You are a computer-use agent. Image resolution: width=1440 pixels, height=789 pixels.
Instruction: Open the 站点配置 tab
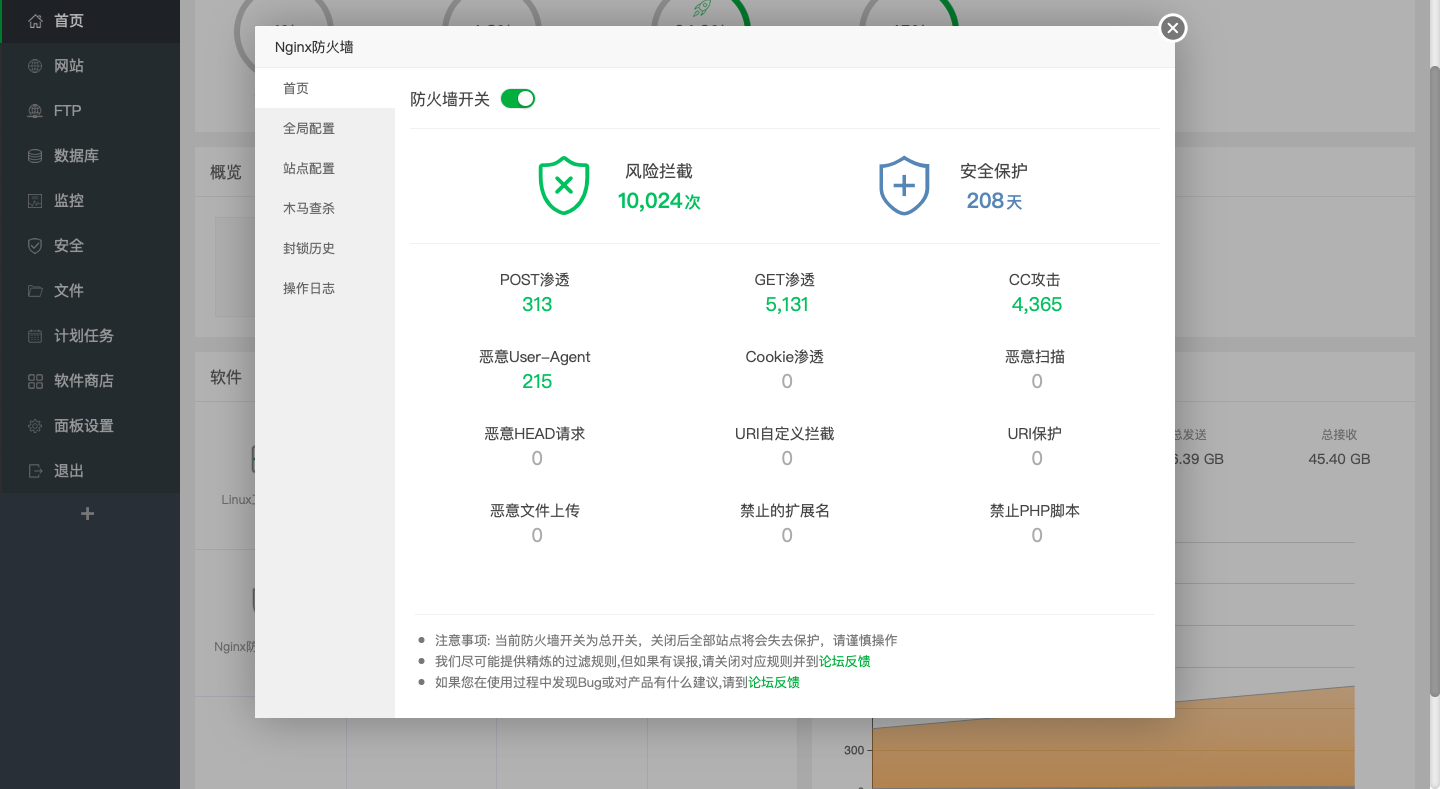click(325, 168)
